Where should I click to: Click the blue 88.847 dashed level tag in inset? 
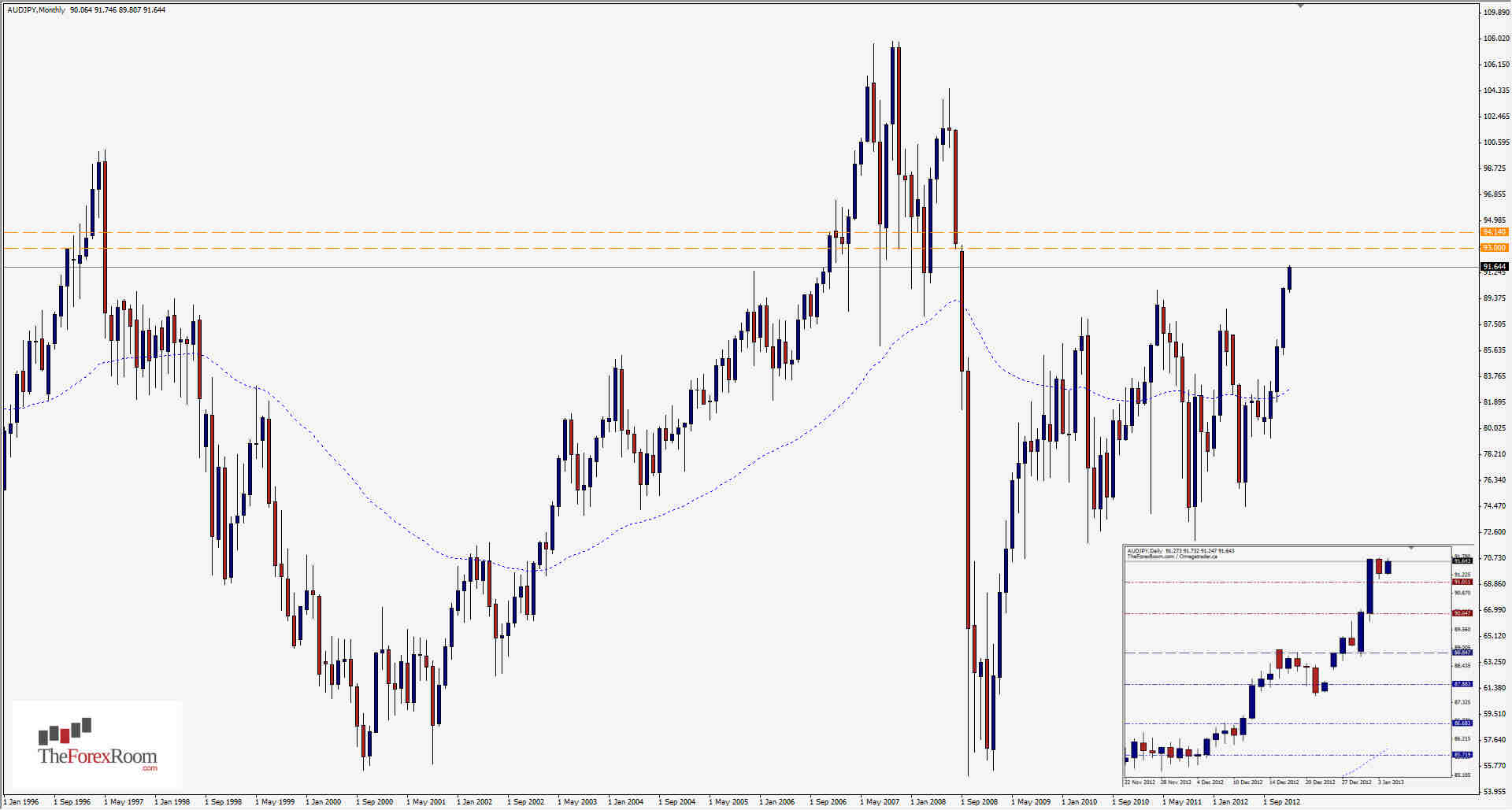(1462, 653)
